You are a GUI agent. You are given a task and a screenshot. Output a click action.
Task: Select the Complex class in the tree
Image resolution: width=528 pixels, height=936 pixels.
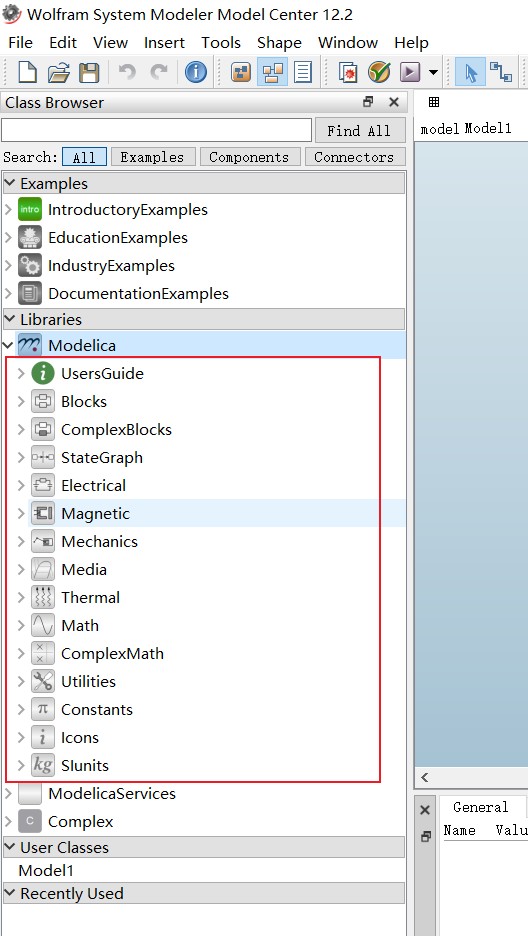tap(81, 821)
